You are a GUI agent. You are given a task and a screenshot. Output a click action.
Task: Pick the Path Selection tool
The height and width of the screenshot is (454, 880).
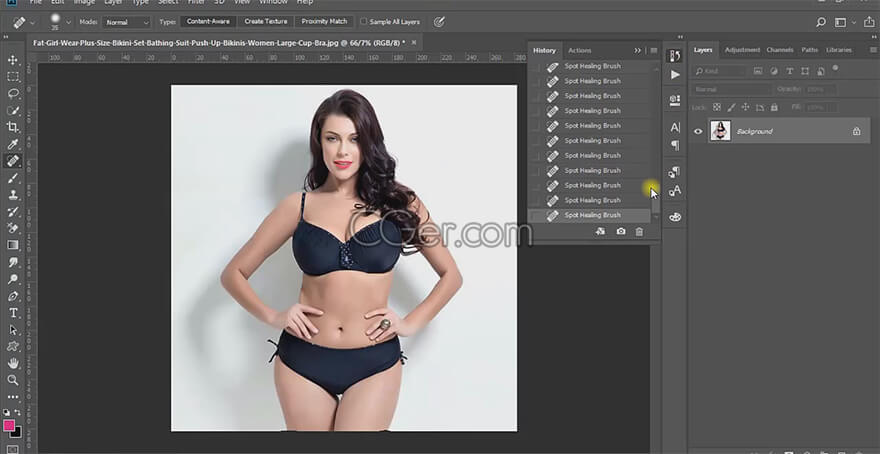click(x=13, y=329)
